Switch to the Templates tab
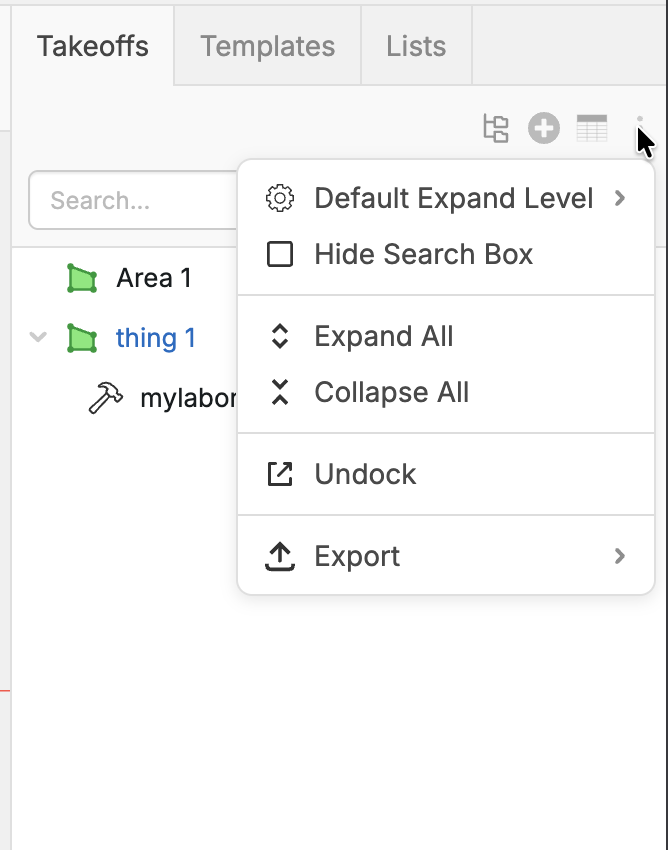 point(267,46)
